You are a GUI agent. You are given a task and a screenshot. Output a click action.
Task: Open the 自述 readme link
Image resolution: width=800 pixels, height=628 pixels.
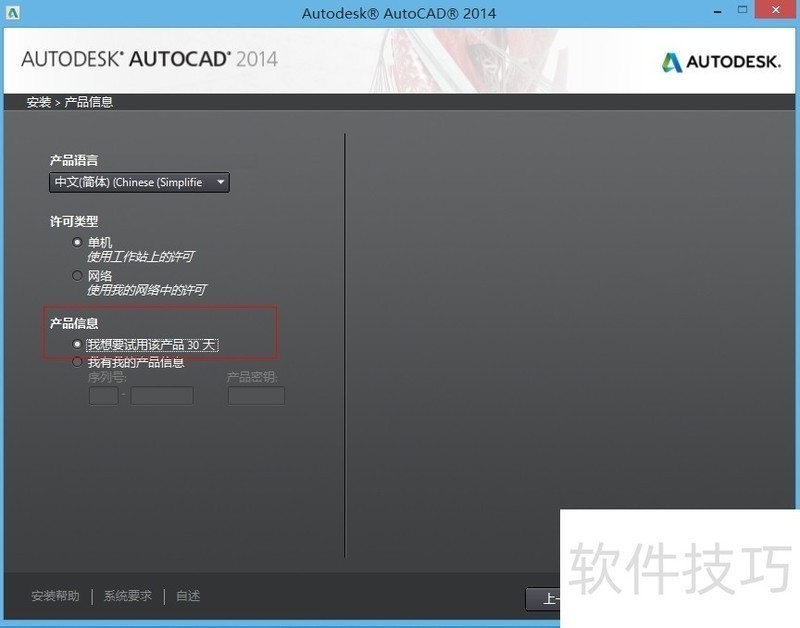tap(188, 596)
